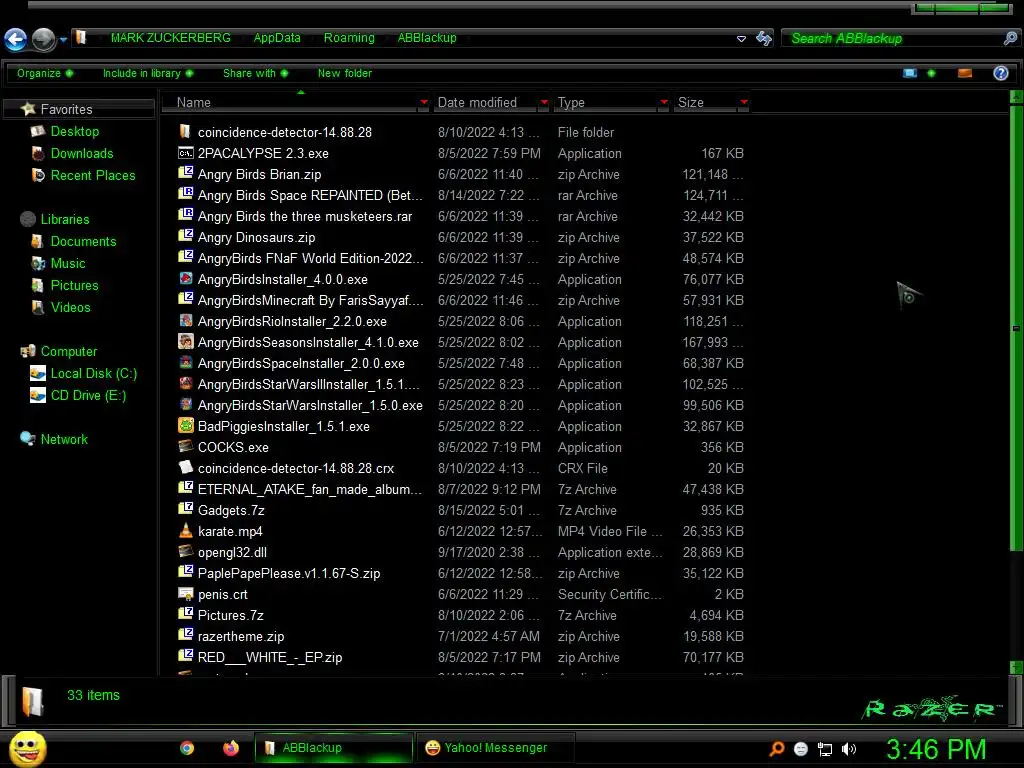
Task: Open the Music library
Action: 68,264
